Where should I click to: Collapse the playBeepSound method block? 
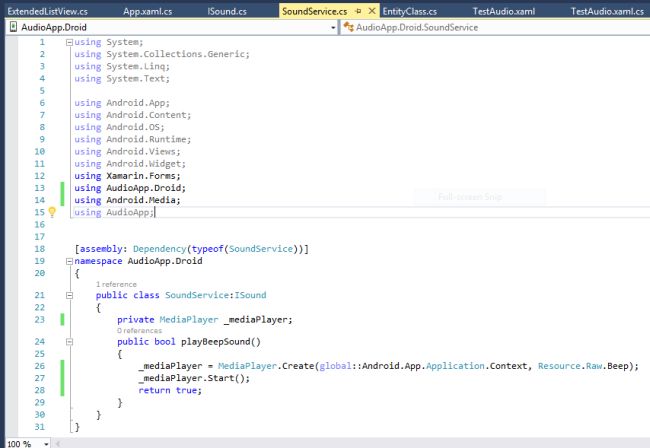69,342
